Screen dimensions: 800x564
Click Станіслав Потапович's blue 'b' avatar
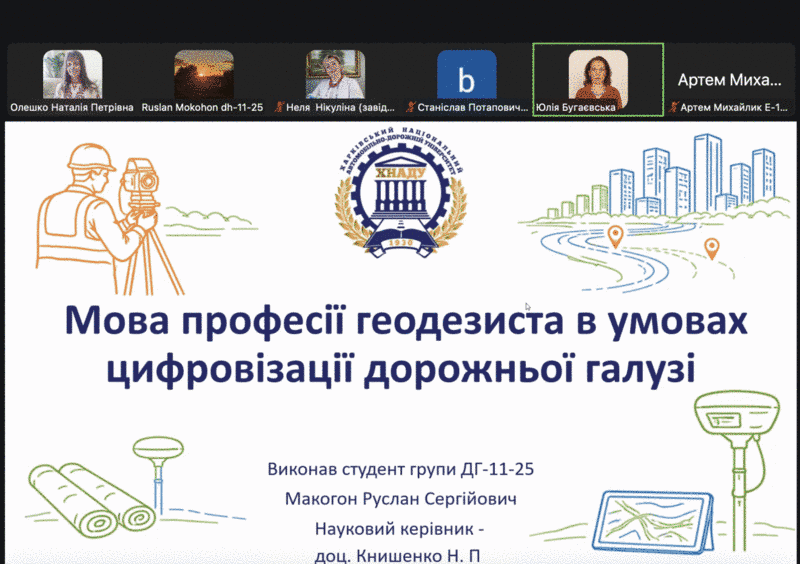pos(466,75)
